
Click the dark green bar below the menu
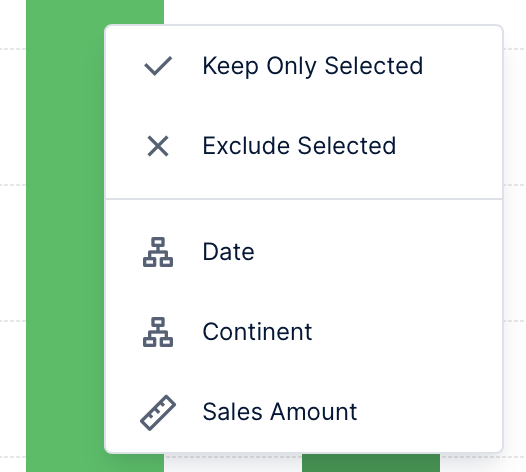tap(371, 463)
